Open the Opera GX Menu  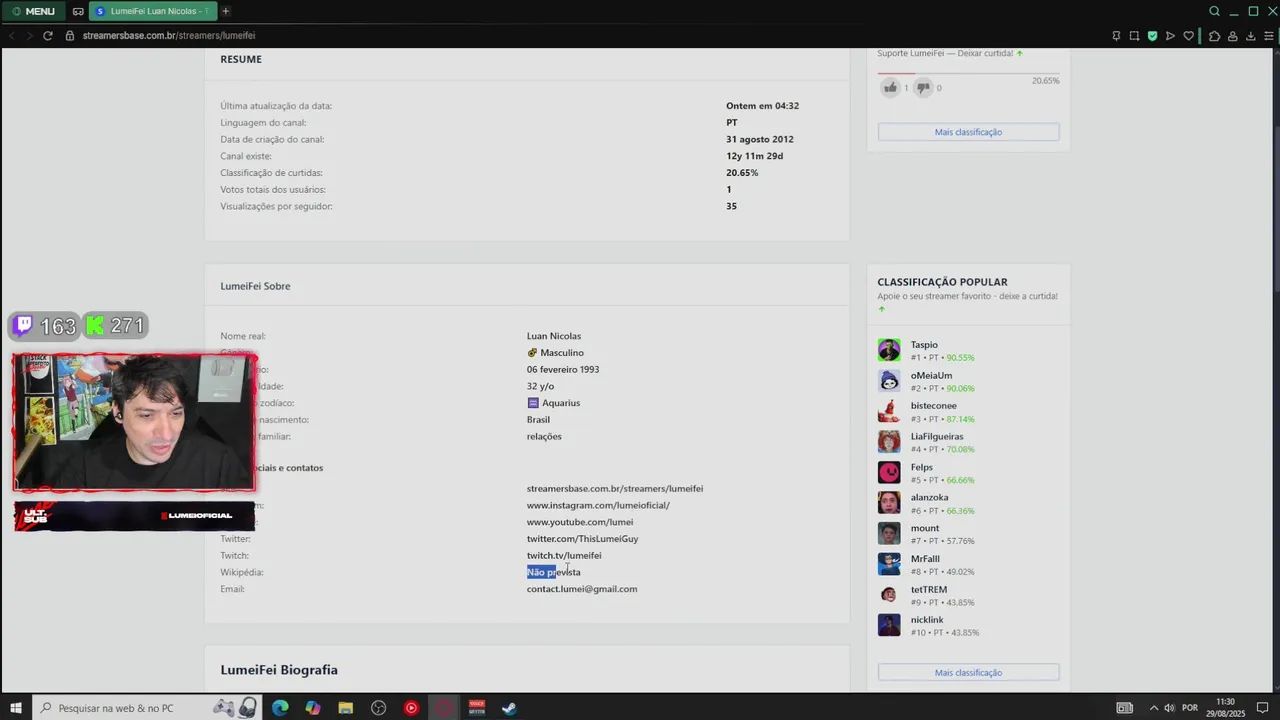34,11
